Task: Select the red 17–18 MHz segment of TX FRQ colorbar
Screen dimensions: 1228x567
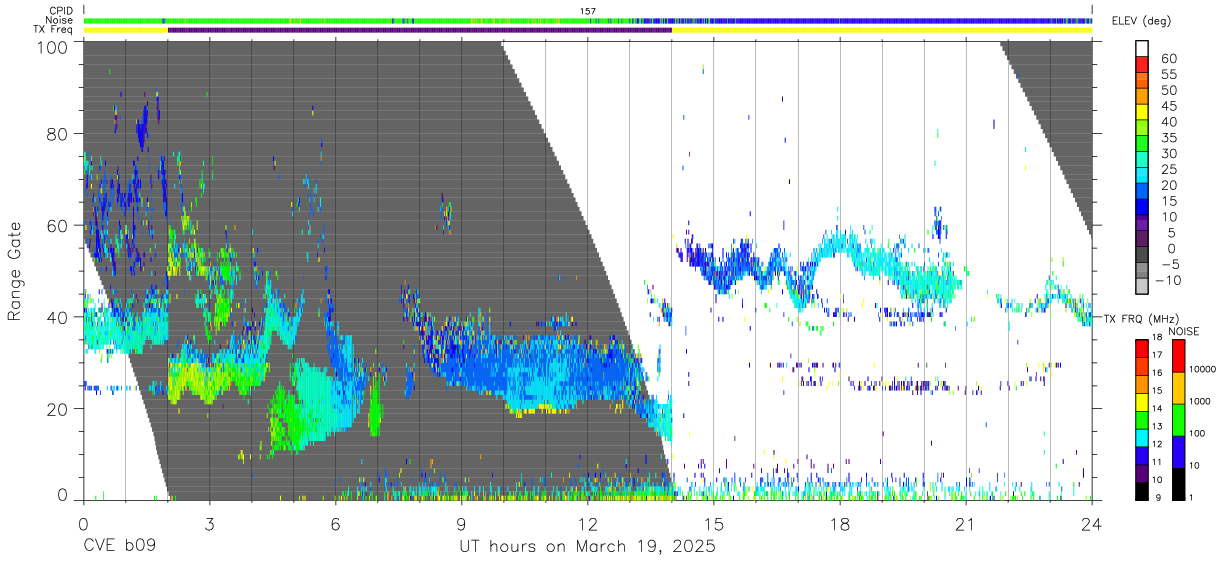Action: [1143, 347]
